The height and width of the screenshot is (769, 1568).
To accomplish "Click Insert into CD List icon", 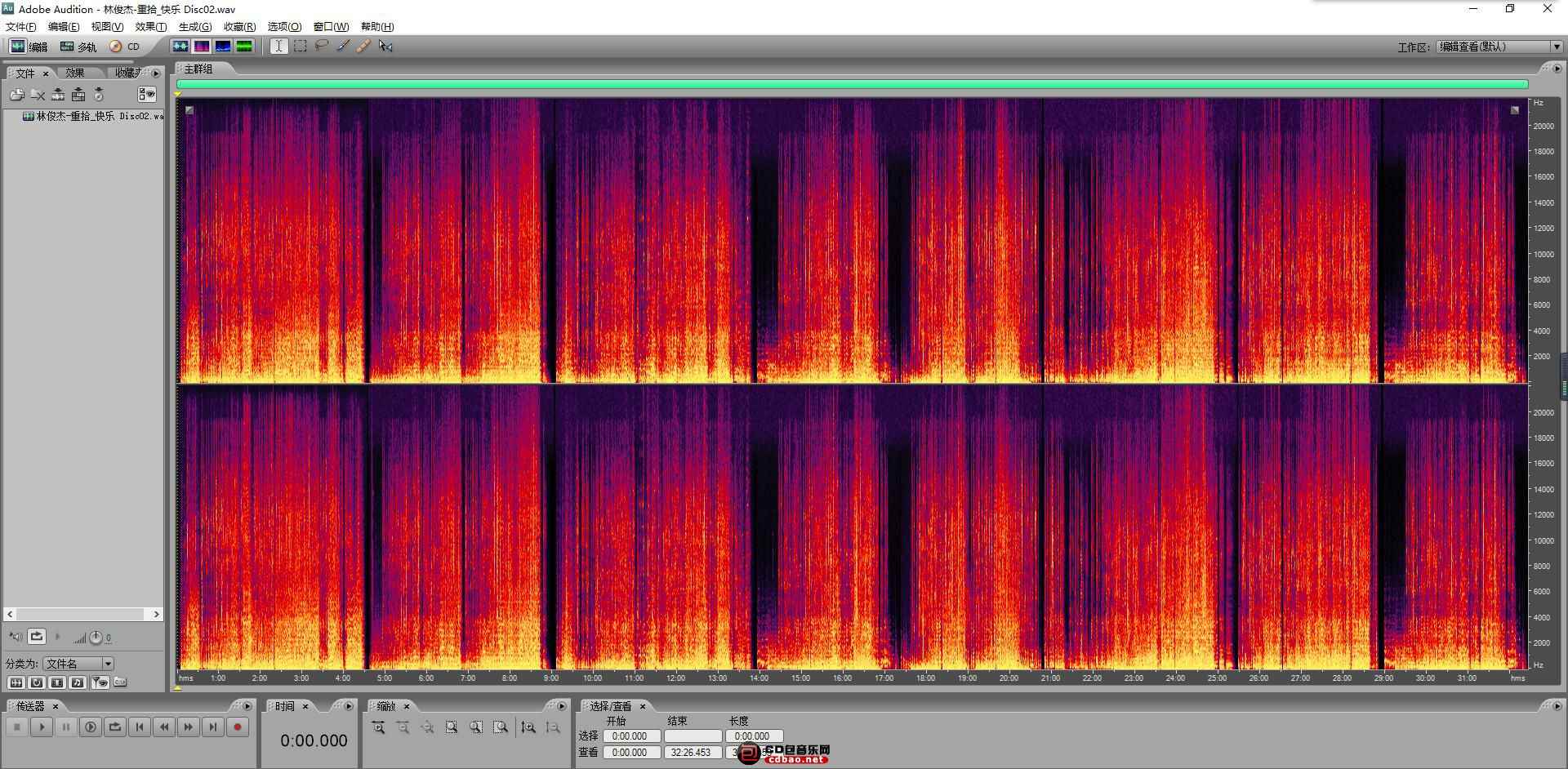I will coord(99,95).
